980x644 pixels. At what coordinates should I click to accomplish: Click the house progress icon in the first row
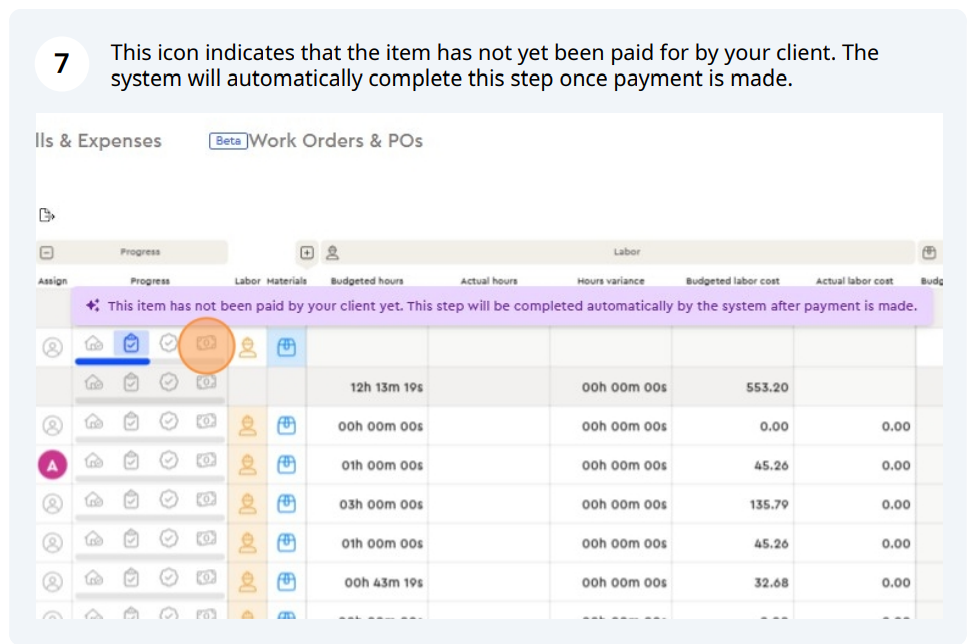click(94, 344)
